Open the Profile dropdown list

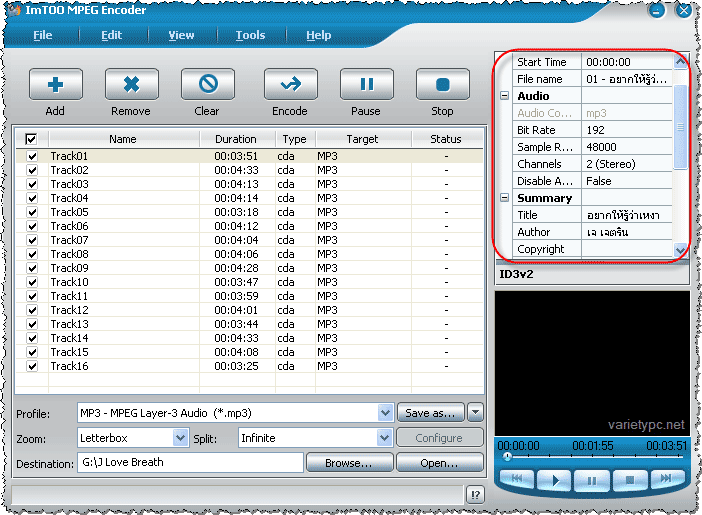point(385,413)
